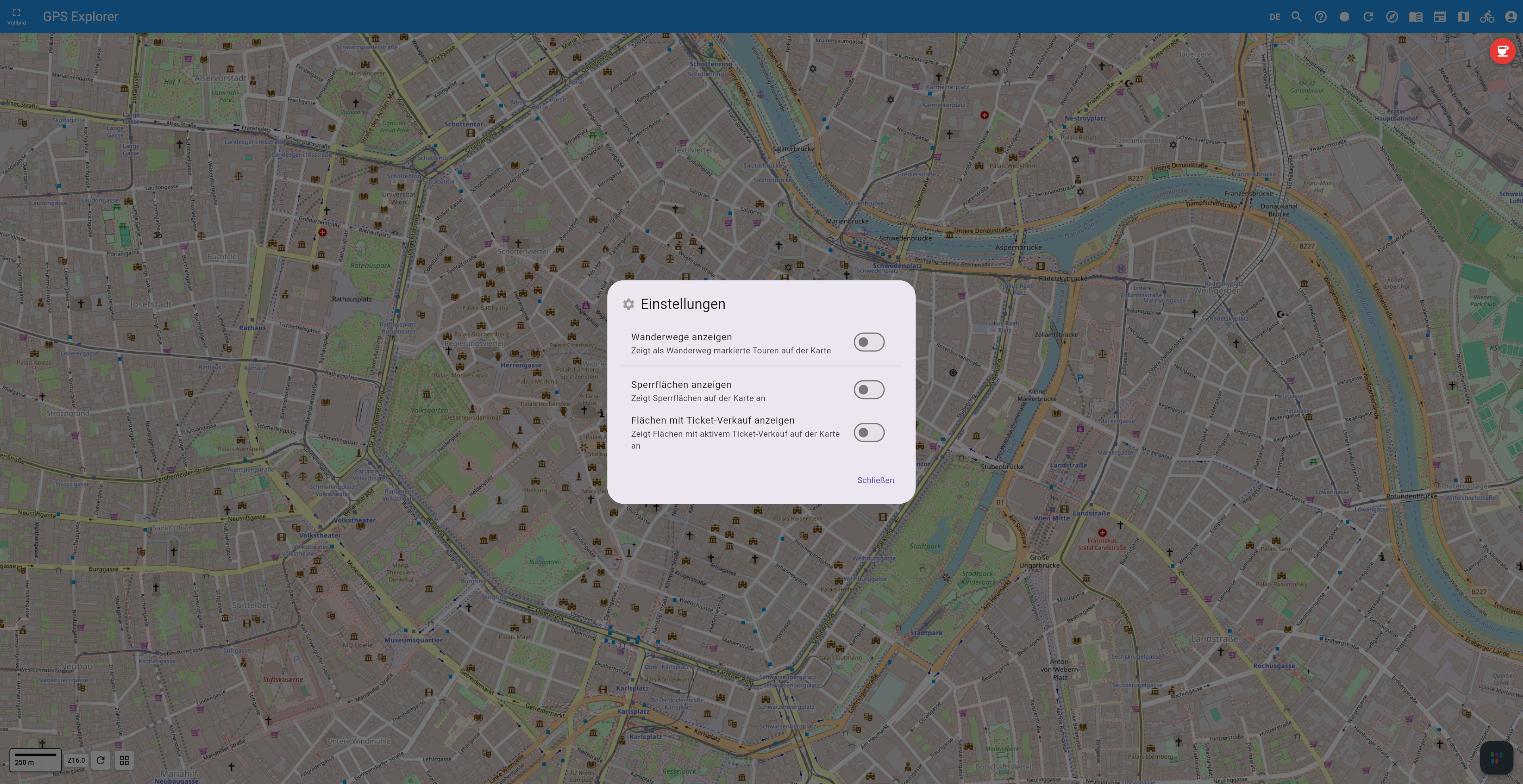Close the settings dialog with Schließen
The width and height of the screenshot is (1523, 784).
pos(875,480)
